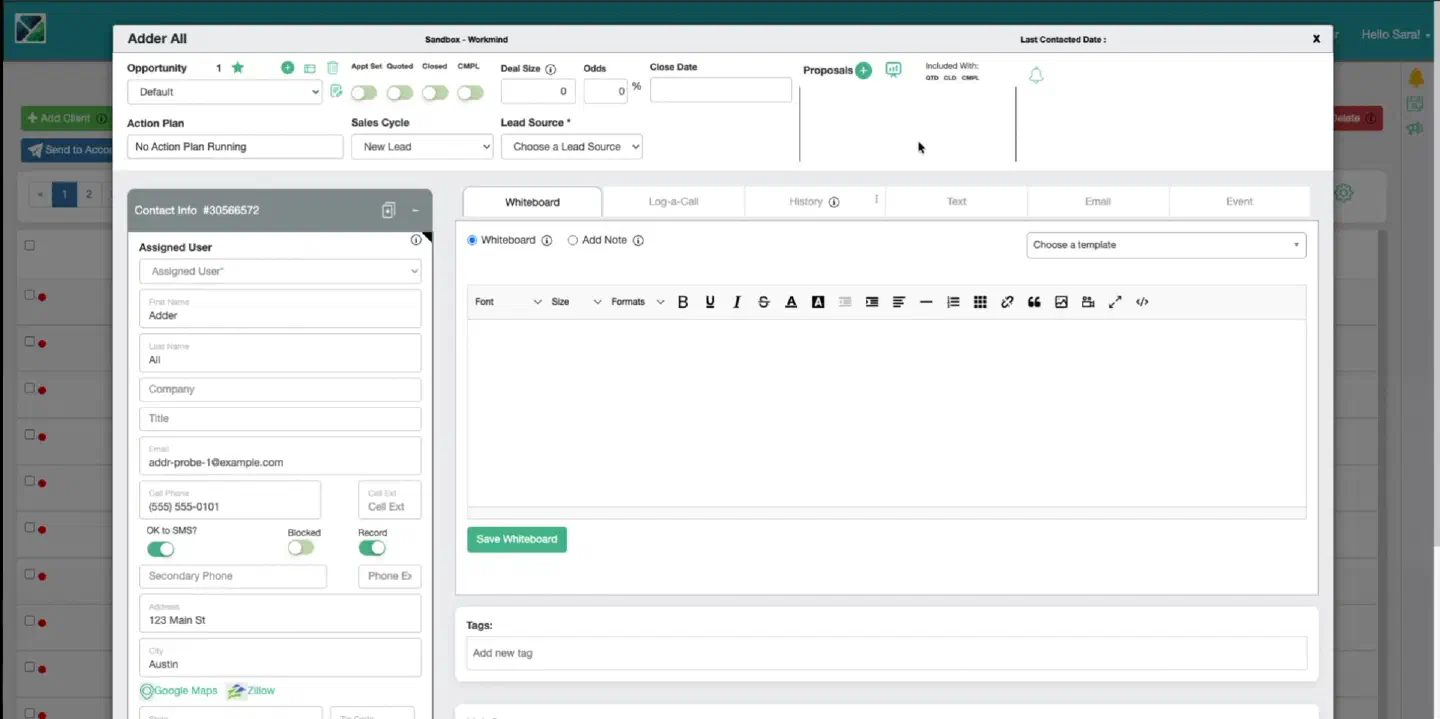The image size is (1440, 719).
Task: Open the proposals presentation icon
Action: click(893, 70)
